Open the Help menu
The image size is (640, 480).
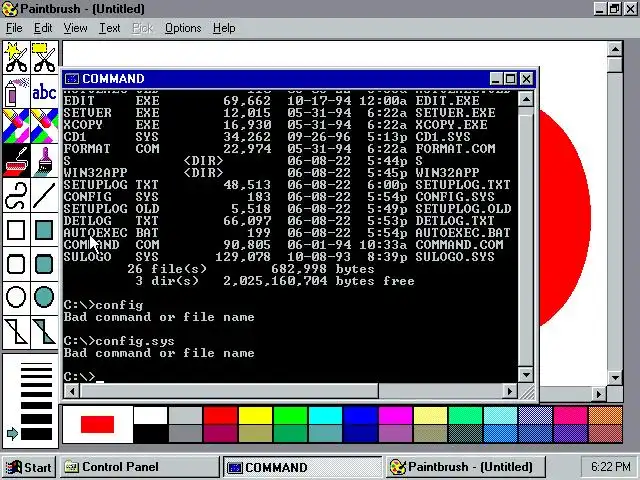coord(224,28)
